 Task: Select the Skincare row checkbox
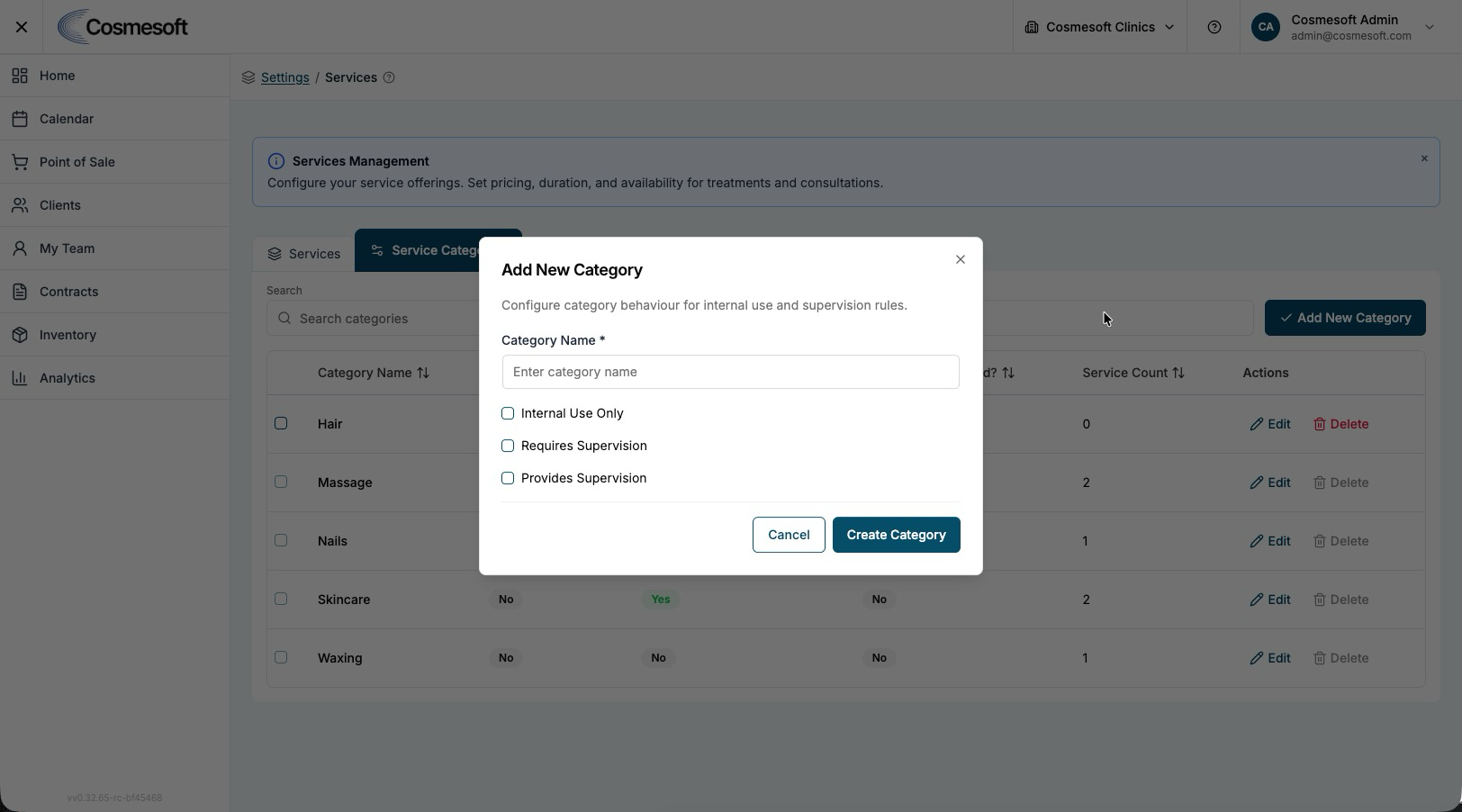[281, 599]
